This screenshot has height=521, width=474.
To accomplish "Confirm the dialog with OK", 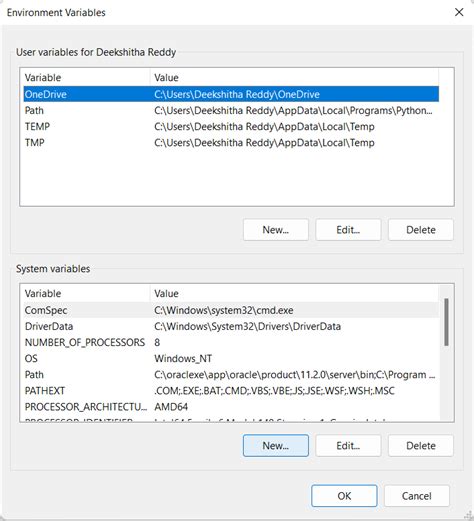I will [x=344, y=496].
